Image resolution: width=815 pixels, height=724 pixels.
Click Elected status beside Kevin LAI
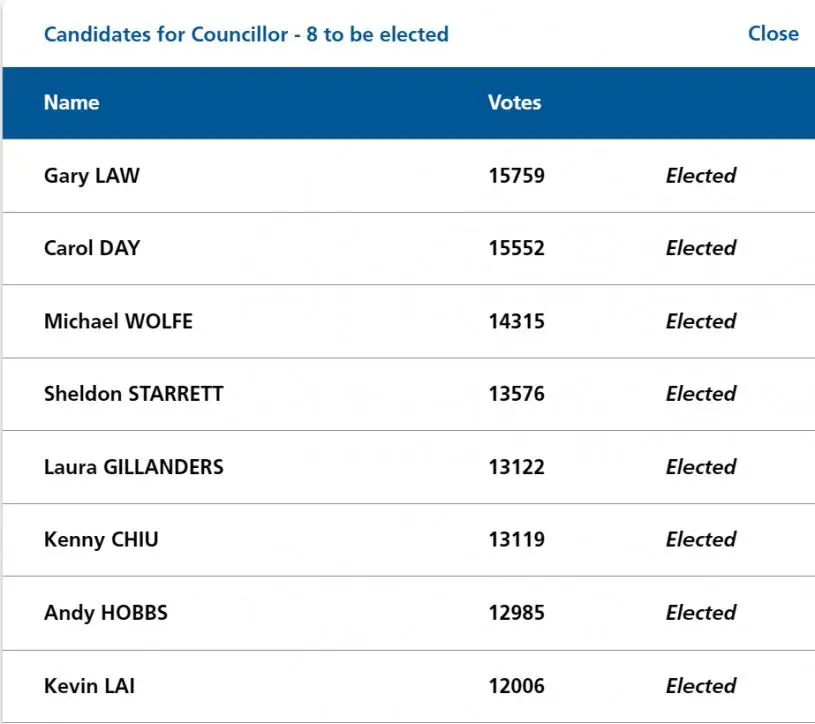coord(701,686)
